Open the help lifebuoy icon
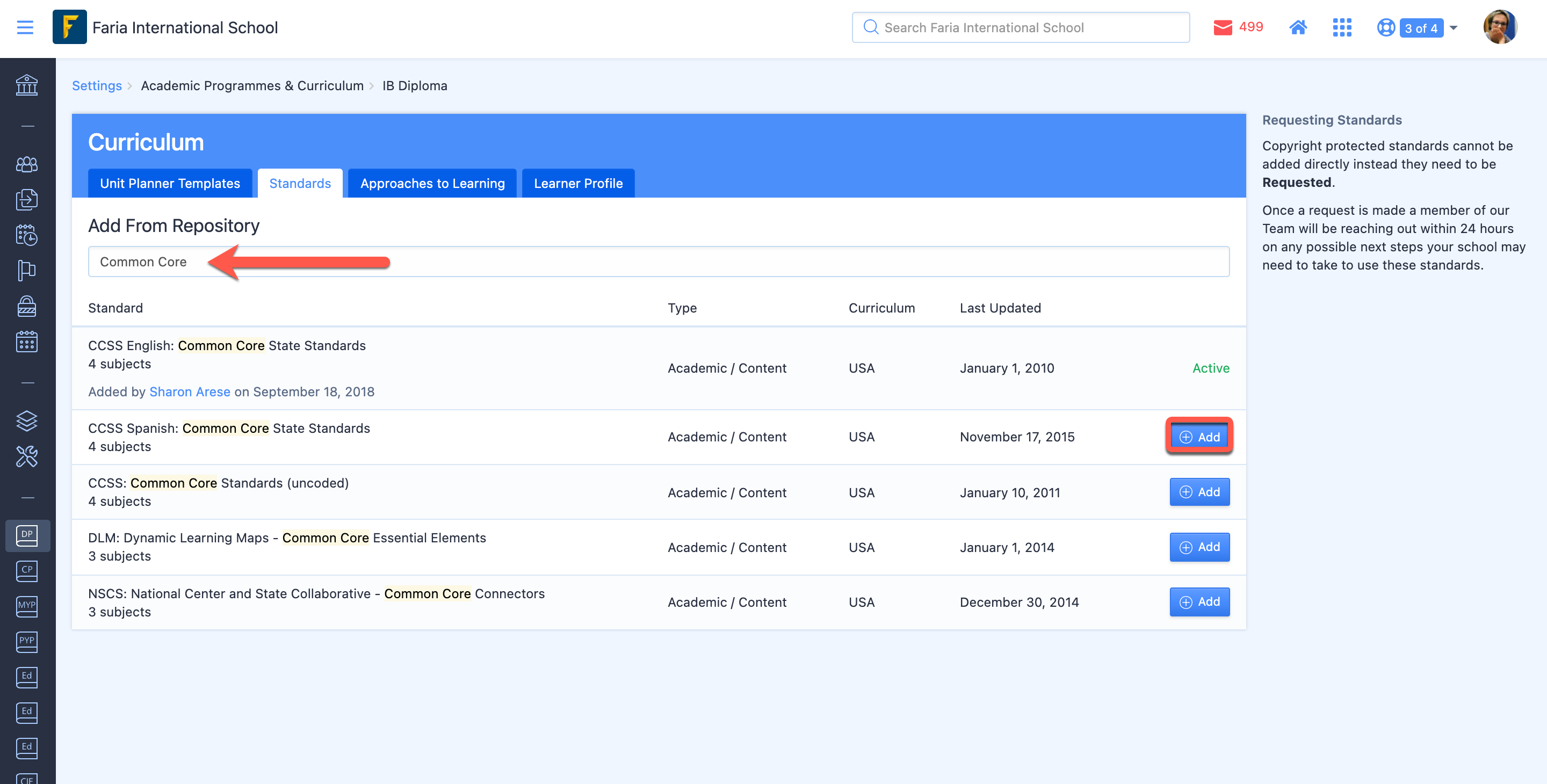 pos(1385,27)
